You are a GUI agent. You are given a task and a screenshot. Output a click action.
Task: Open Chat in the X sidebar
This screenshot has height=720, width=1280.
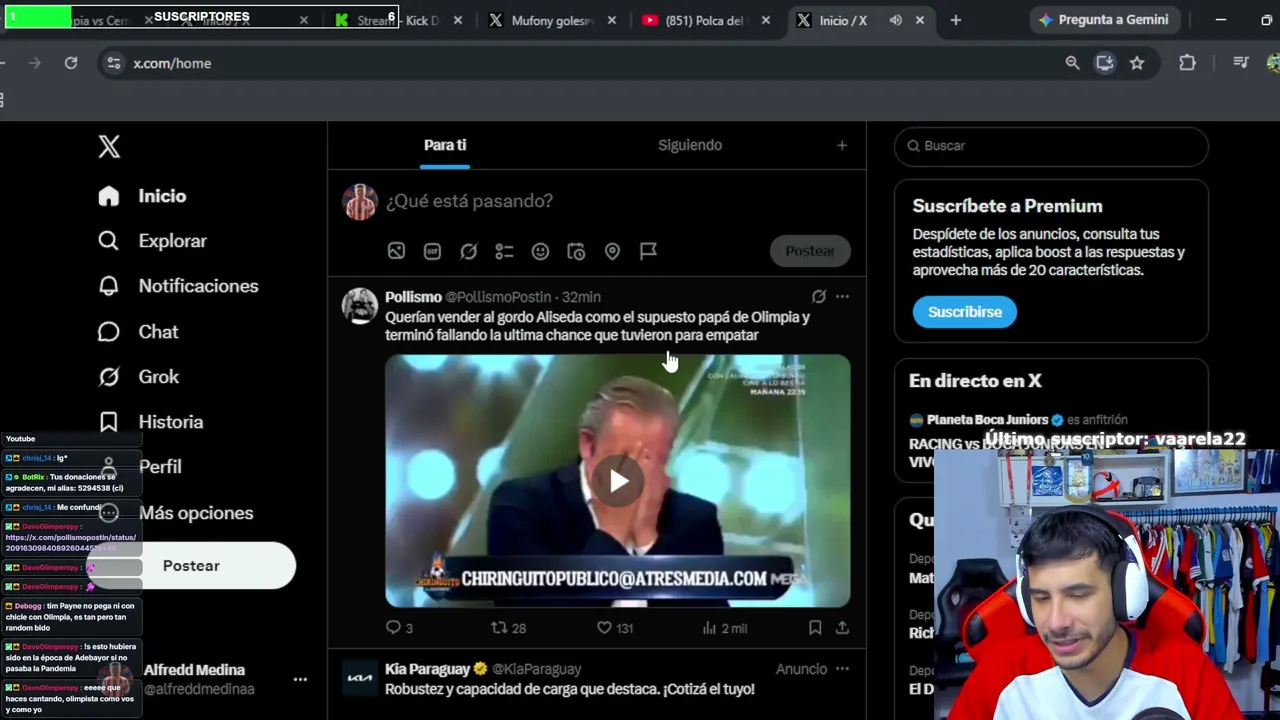point(138,332)
